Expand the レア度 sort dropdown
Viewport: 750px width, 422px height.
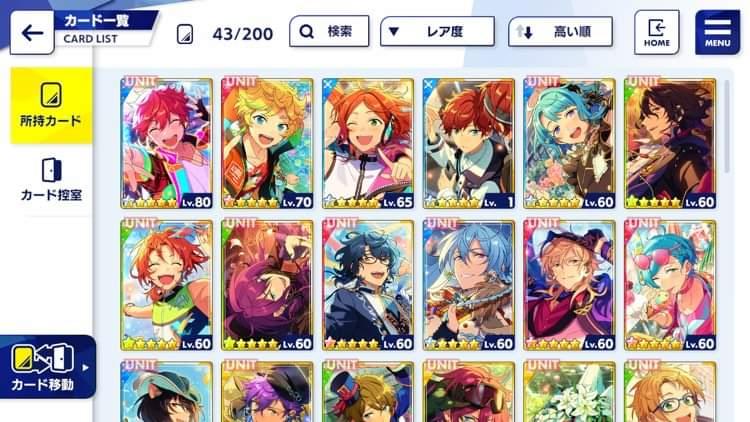pyautogui.click(x=437, y=32)
